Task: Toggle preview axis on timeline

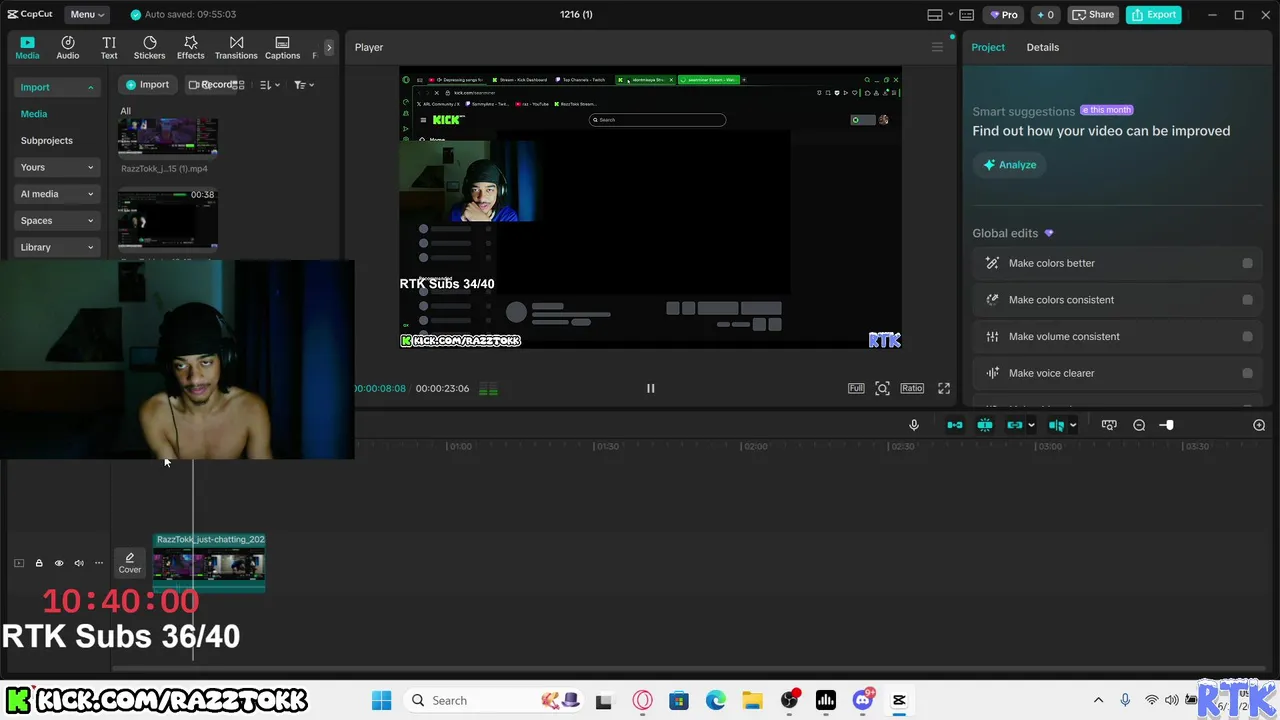Action: click(x=1056, y=425)
